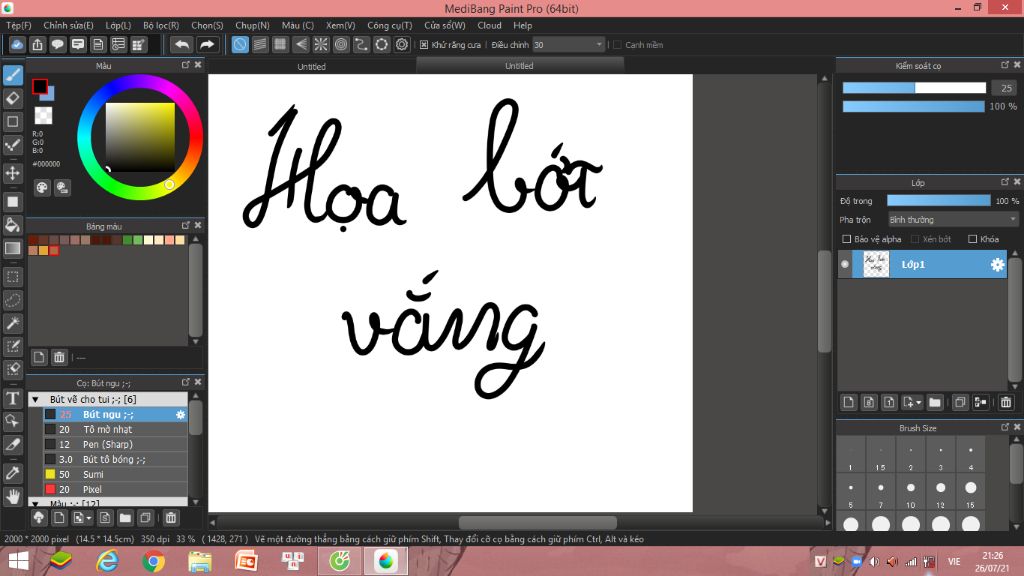Screen dimensions: 1024x576
Task: Select the Lasso tool
Action: pos(12,300)
